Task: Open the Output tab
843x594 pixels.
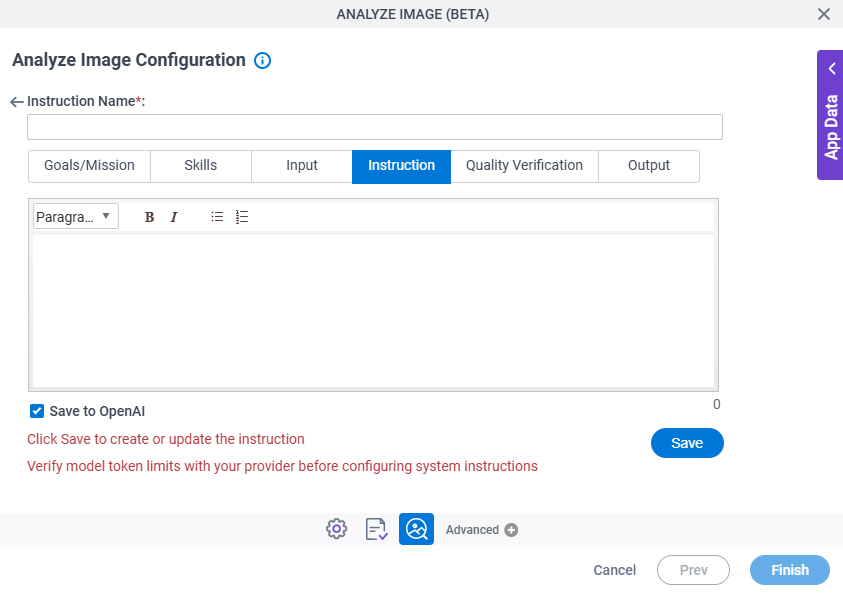Action: (x=649, y=166)
